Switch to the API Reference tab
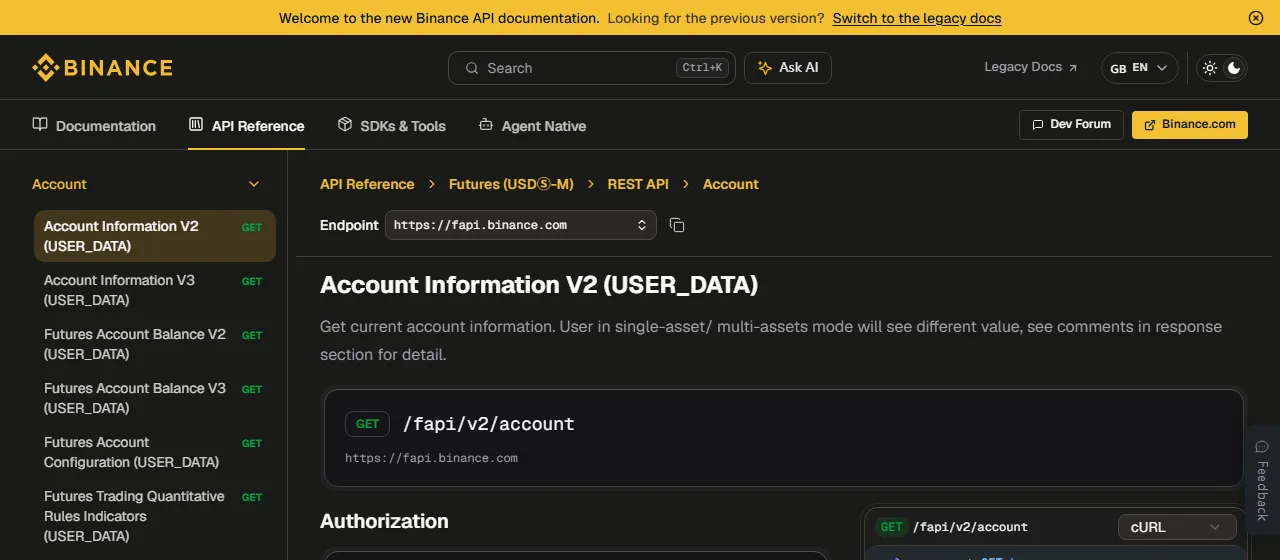 (246, 126)
